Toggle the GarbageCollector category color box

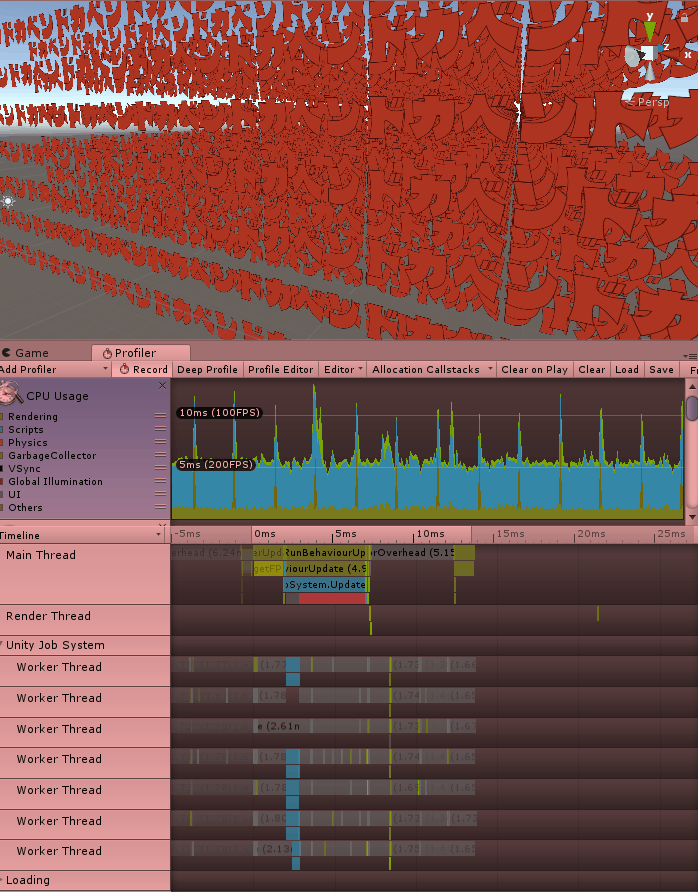click(x=2, y=456)
